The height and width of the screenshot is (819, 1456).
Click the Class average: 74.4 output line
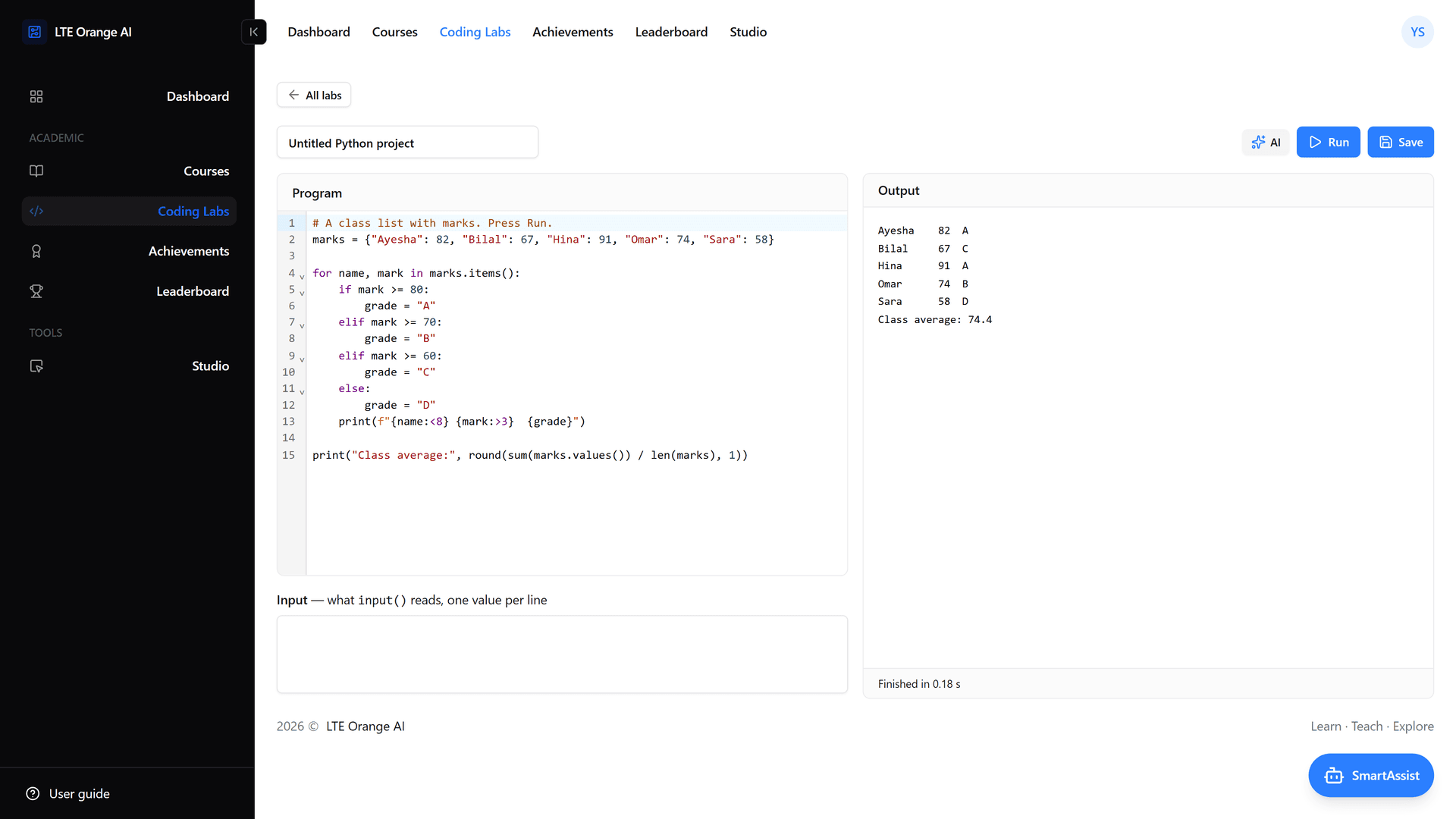934,319
